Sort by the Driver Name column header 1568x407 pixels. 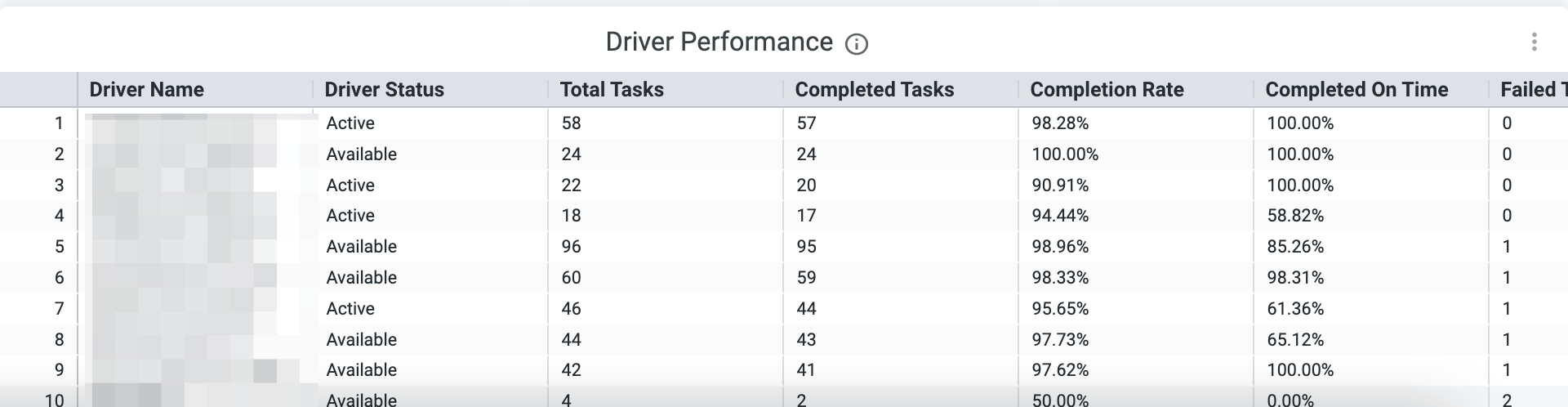(x=147, y=90)
